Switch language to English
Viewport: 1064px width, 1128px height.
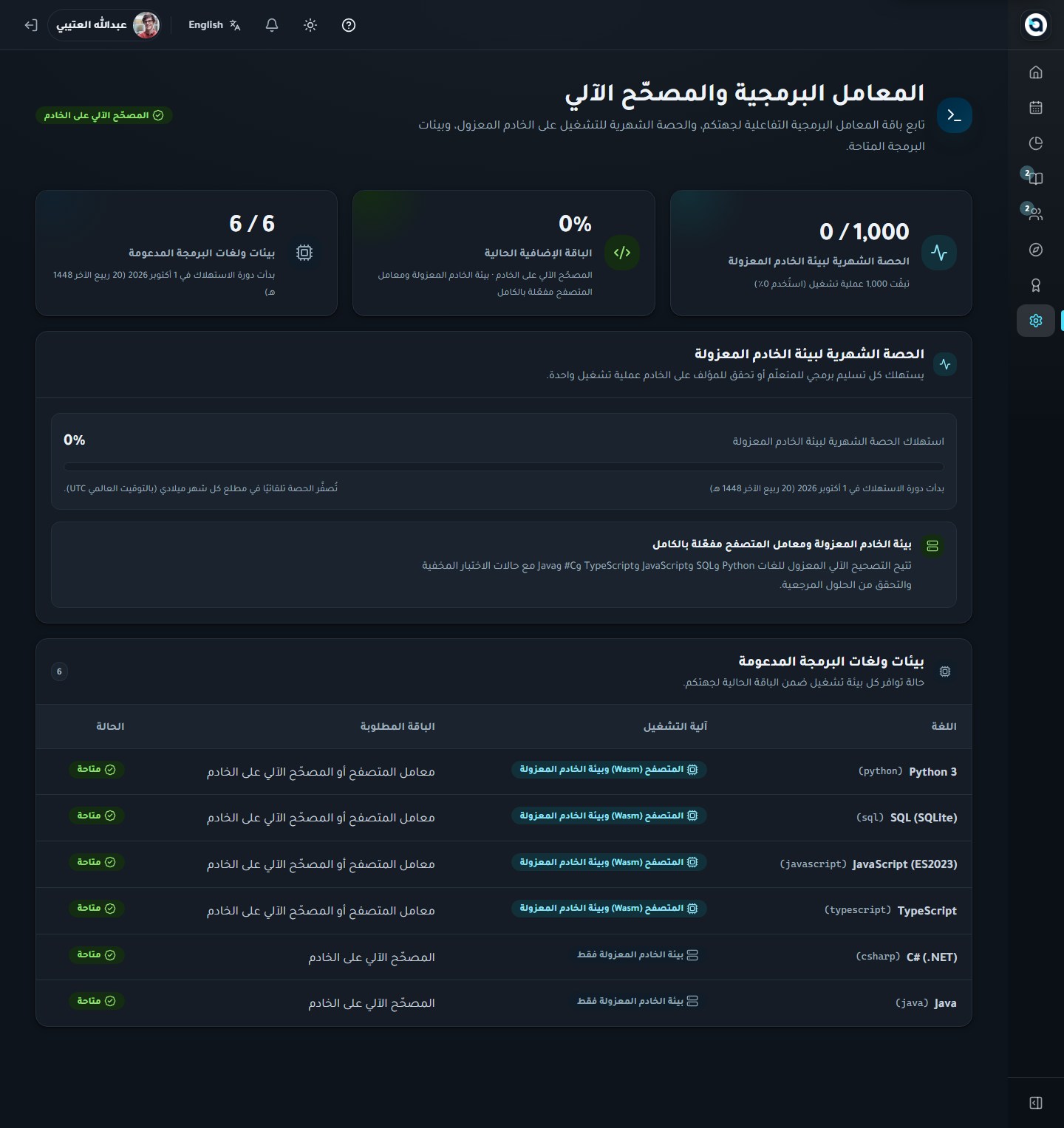click(x=214, y=25)
